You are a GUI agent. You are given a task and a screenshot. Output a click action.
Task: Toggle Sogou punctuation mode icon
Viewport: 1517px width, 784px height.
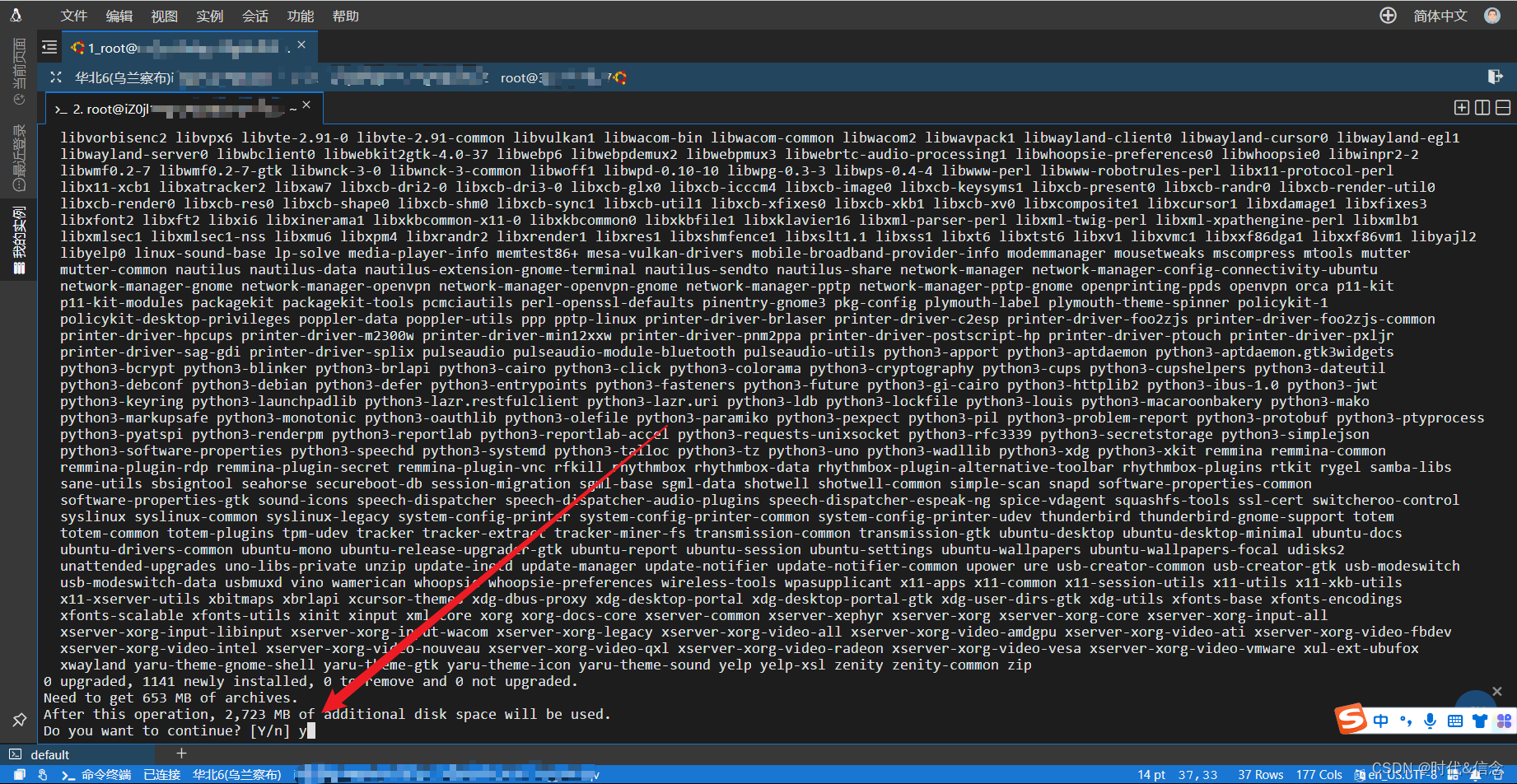point(1406,721)
